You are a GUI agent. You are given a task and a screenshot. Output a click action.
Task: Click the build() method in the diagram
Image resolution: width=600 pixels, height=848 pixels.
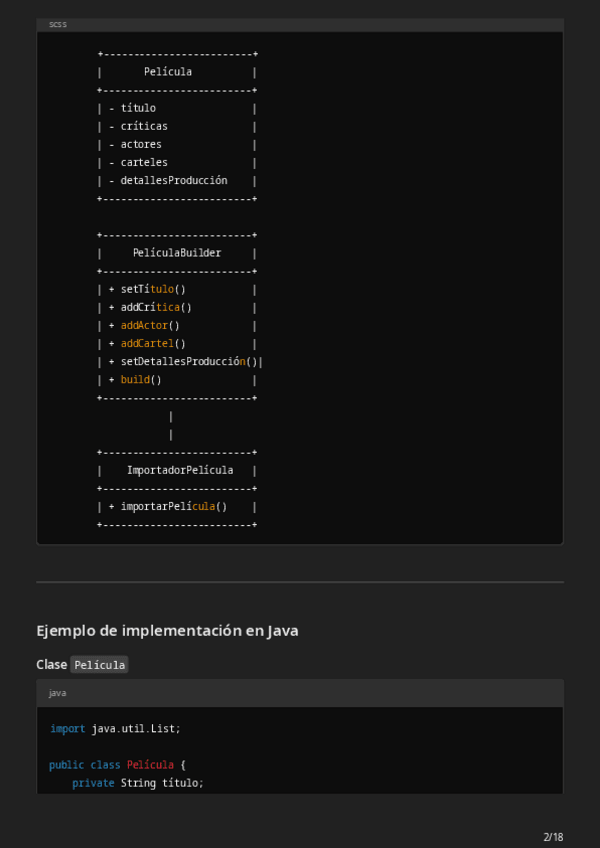pyautogui.click(x=141, y=380)
